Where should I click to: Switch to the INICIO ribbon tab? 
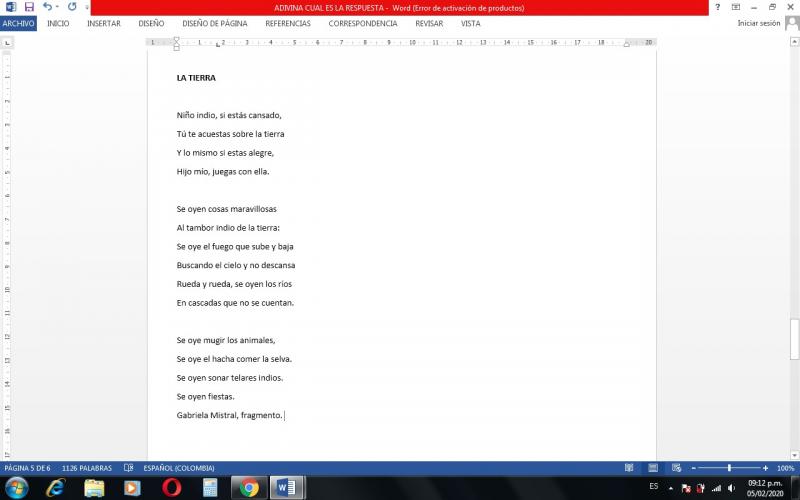[58, 23]
